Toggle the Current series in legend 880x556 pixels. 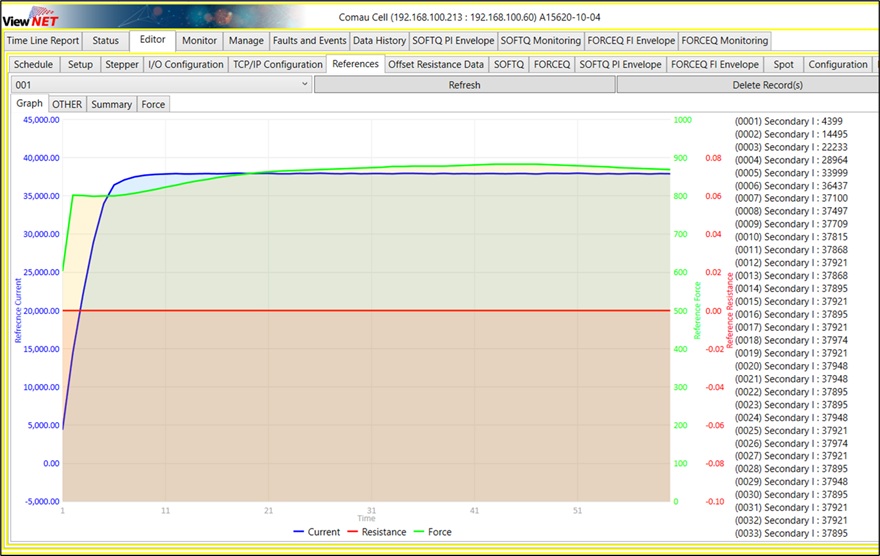(x=316, y=532)
